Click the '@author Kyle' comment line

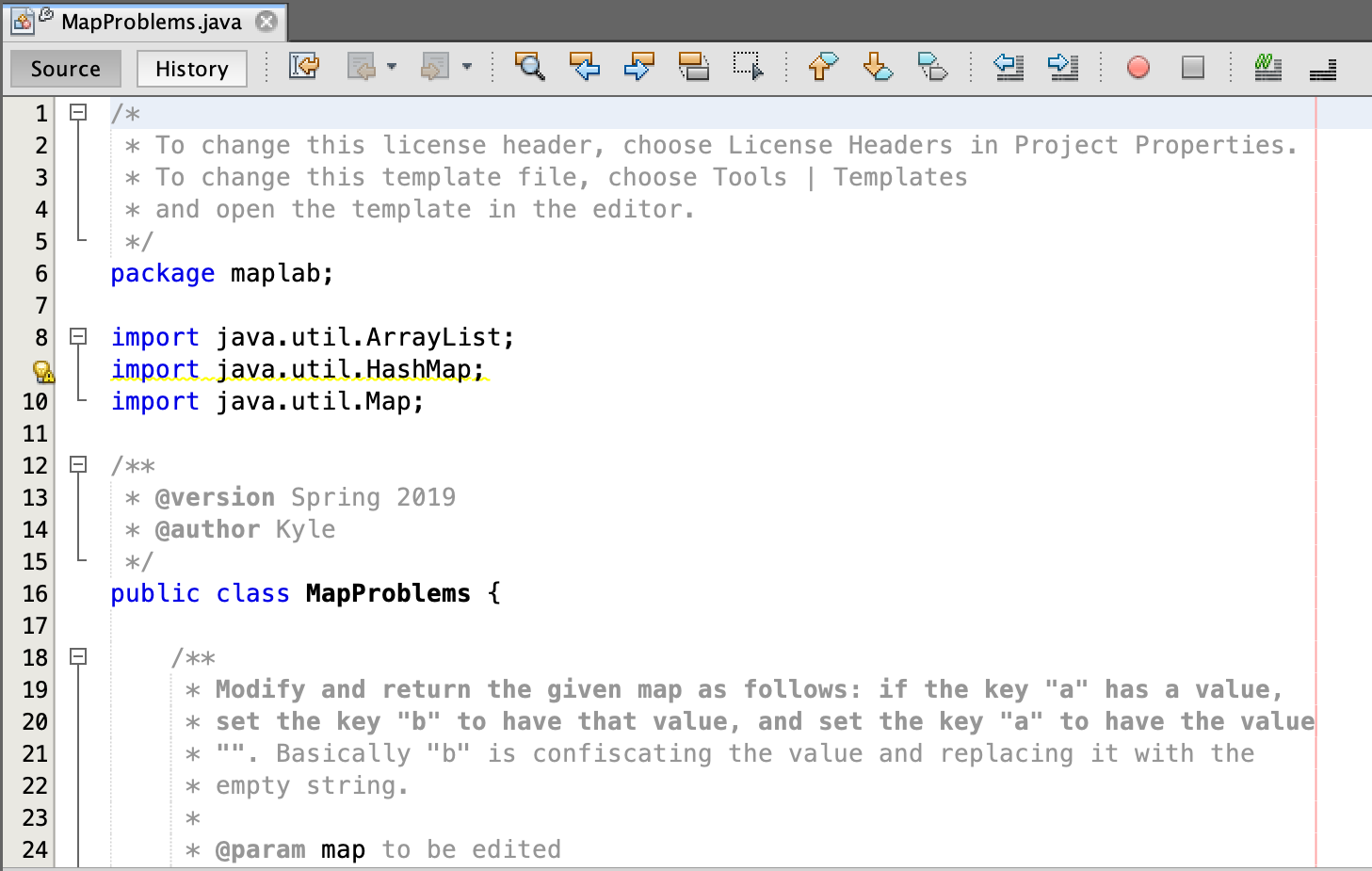tap(231, 529)
